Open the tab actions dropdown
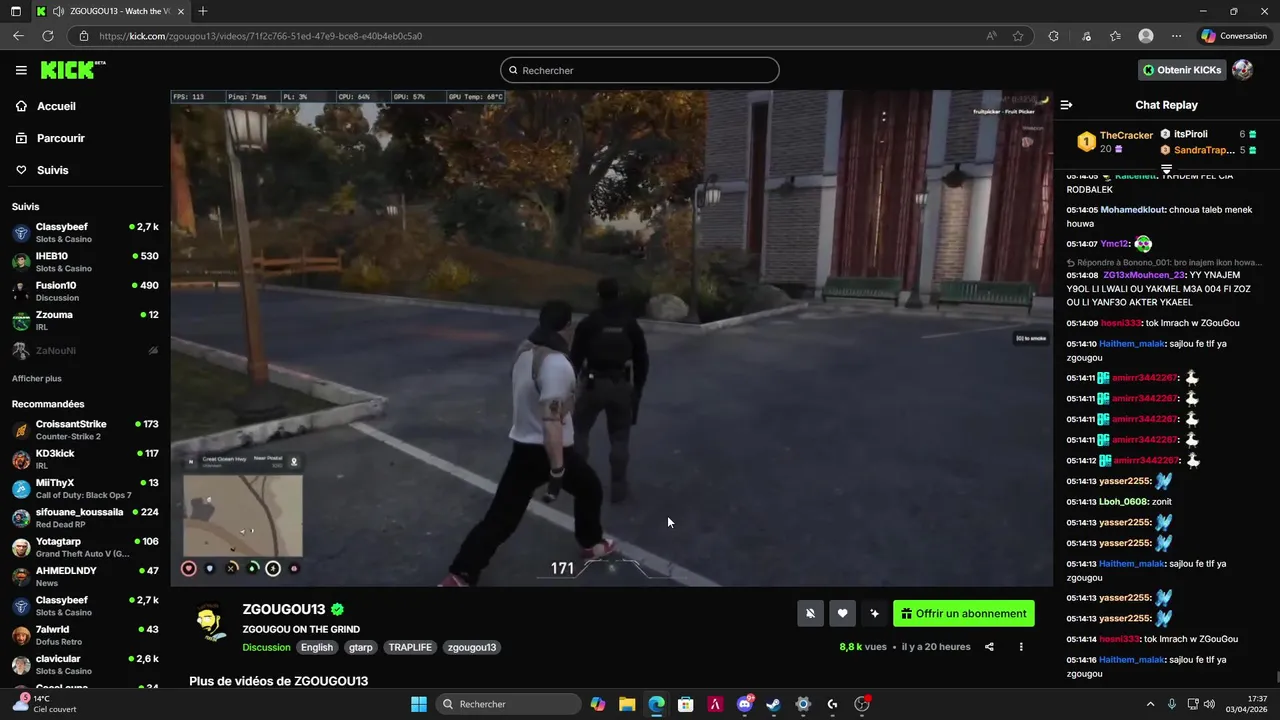 (x=17, y=11)
